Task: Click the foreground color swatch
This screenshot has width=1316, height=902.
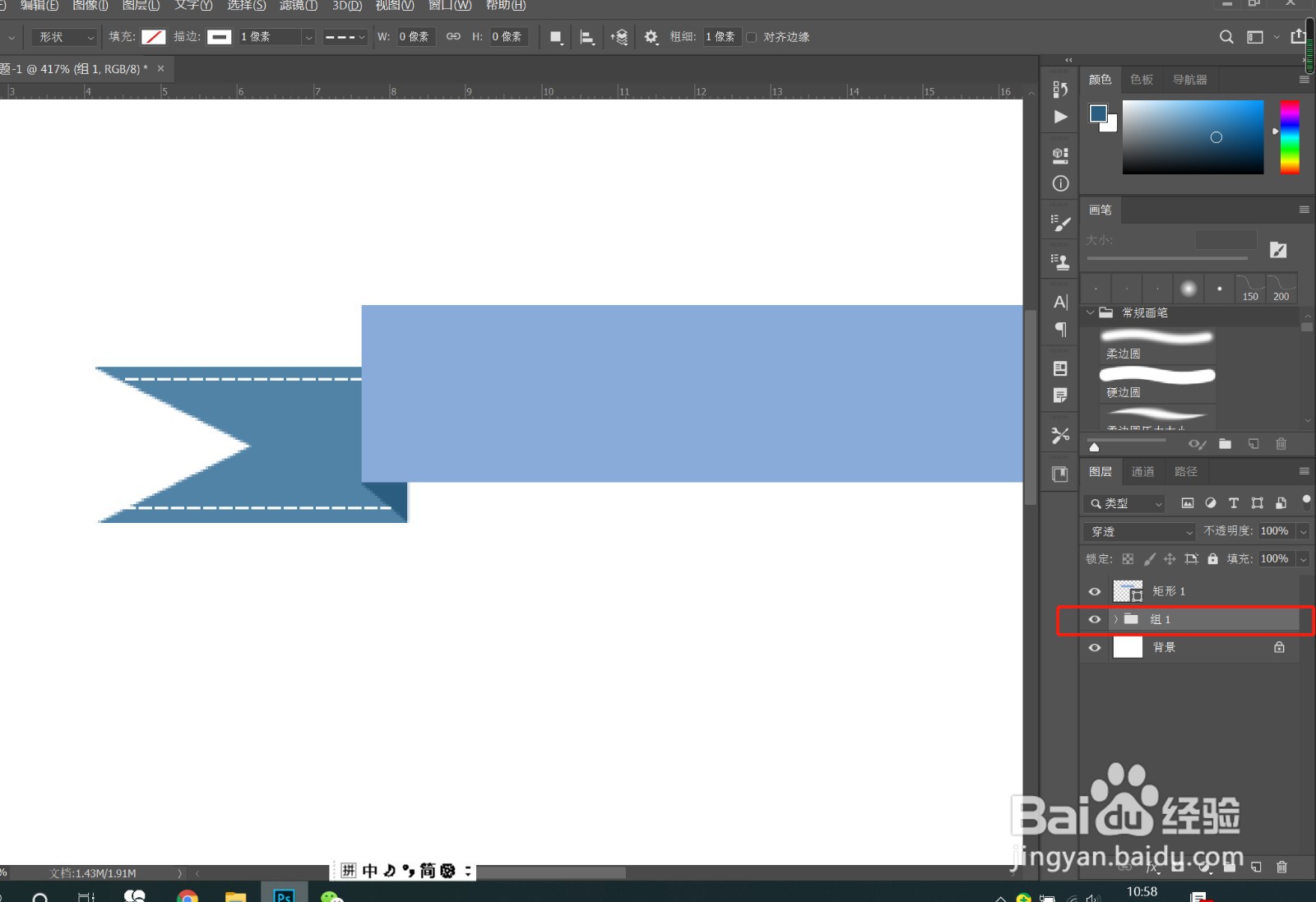Action: [1098, 113]
